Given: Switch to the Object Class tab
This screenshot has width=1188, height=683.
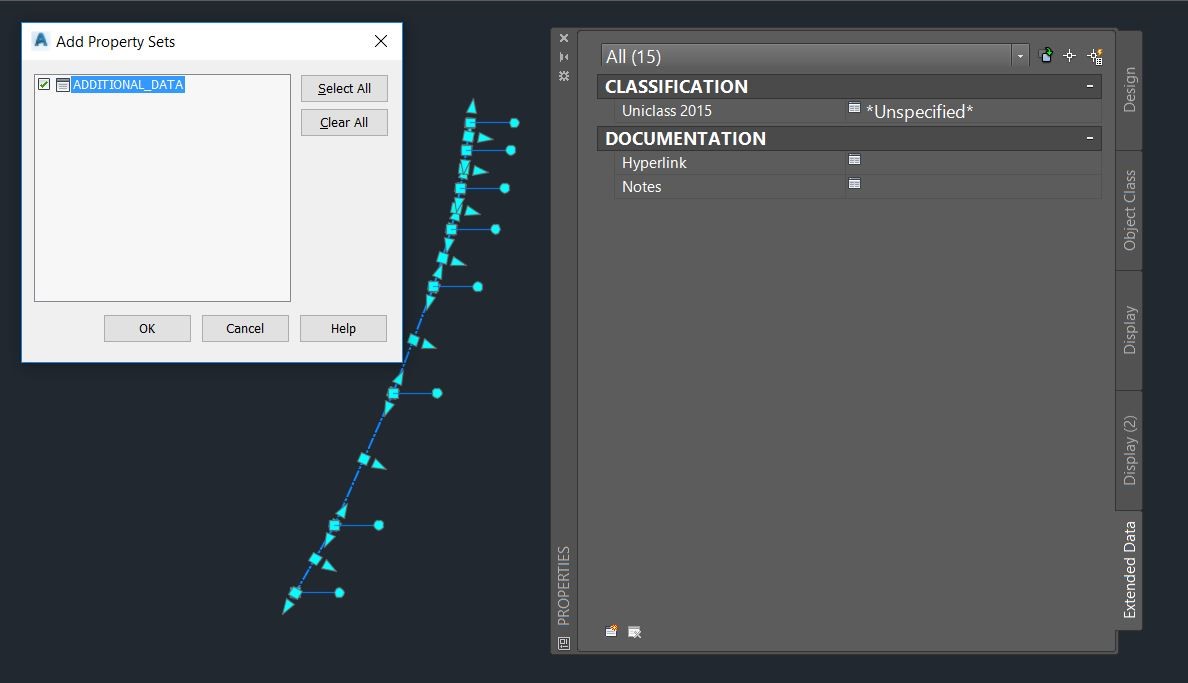Looking at the screenshot, I should click(x=1129, y=210).
